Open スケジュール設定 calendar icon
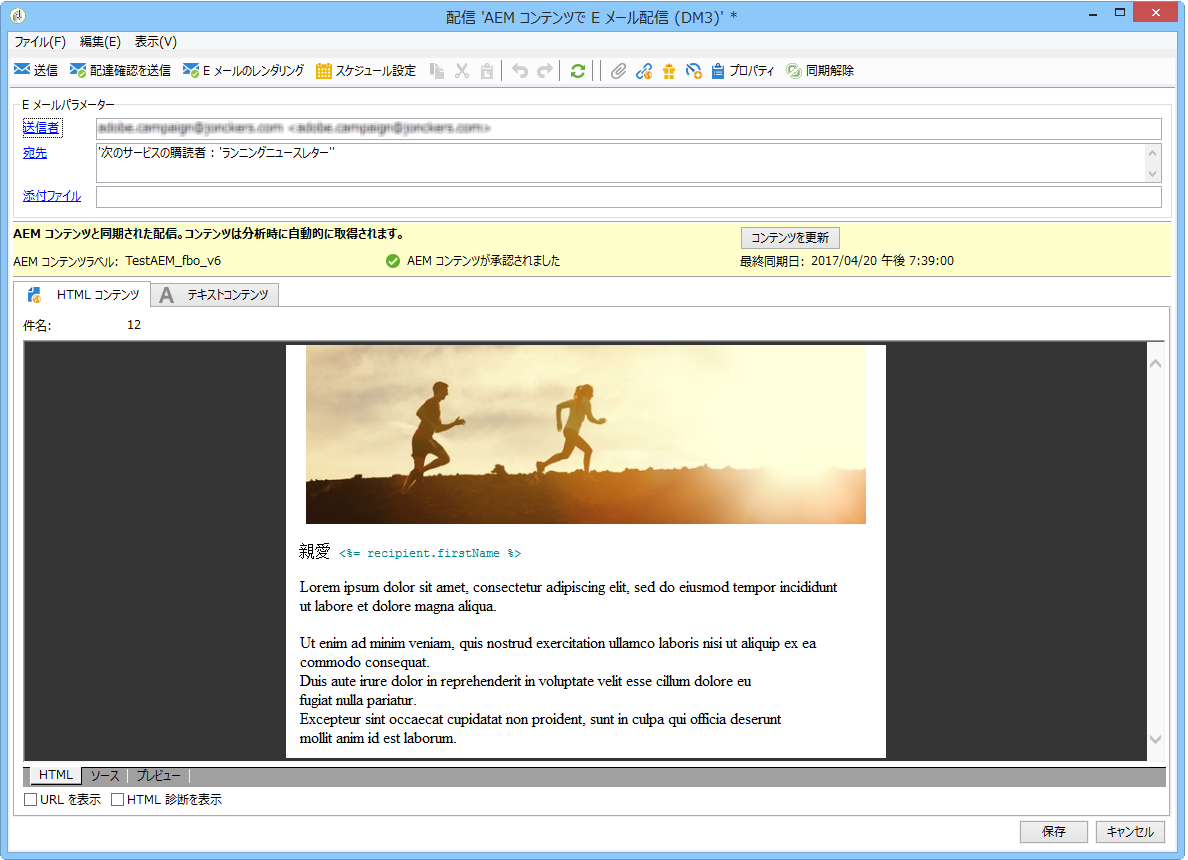Image resolution: width=1188 pixels, height=860 pixels. (x=324, y=70)
